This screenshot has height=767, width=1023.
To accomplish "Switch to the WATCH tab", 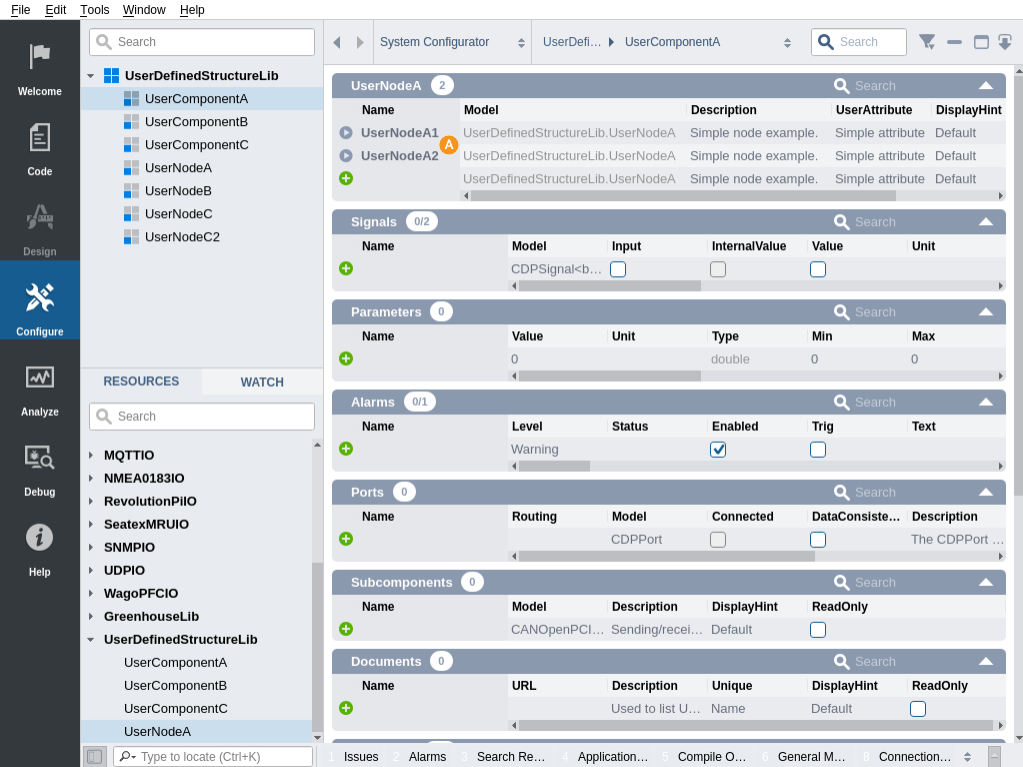I will 262,382.
